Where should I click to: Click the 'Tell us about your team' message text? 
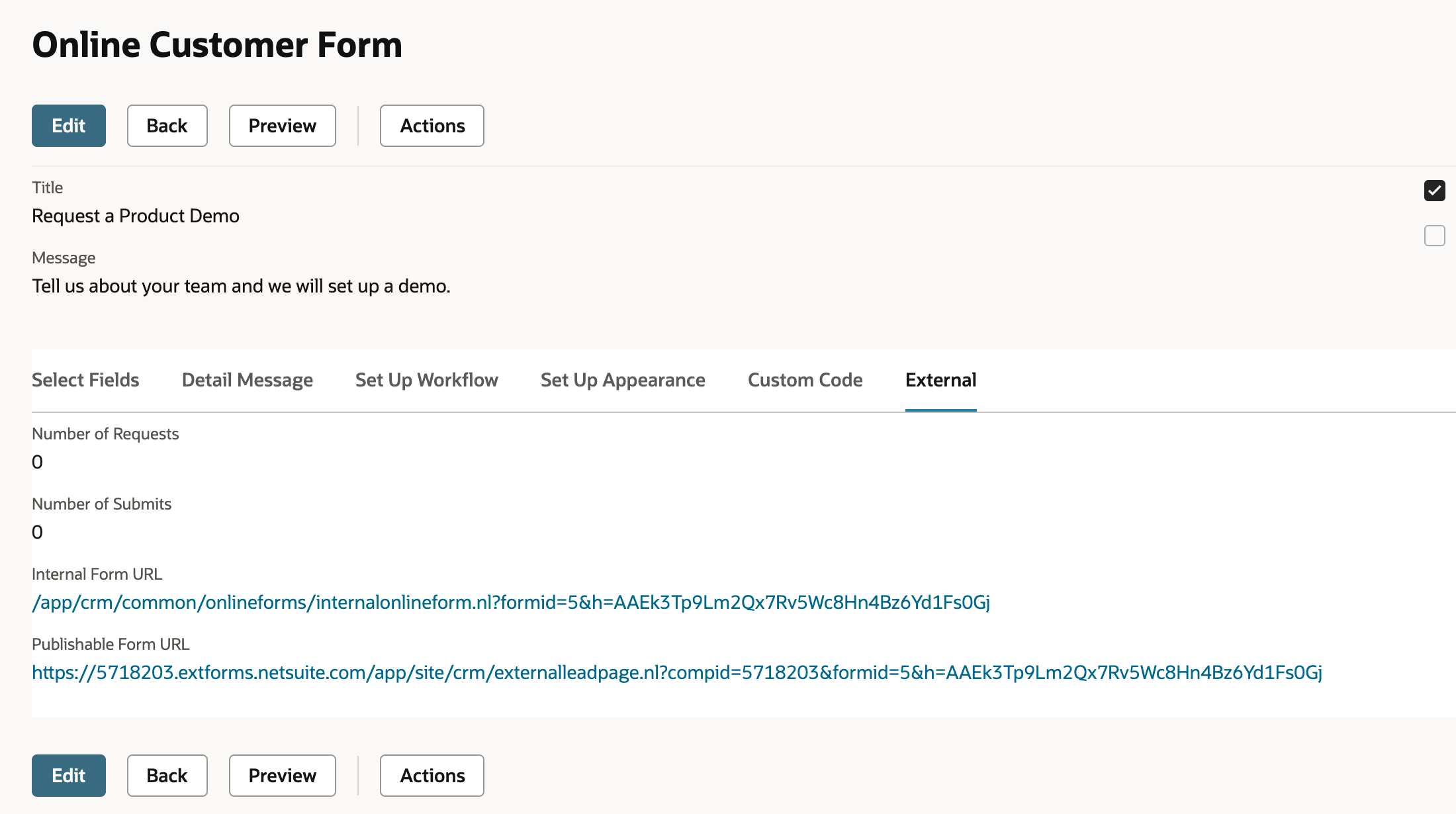click(x=241, y=286)
